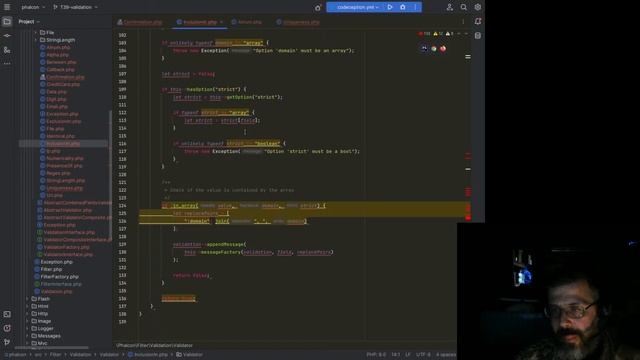Open preview in Firefox browser icon
Image resolution: width=640 pixels, height=360 pixels.
[443, 49]
